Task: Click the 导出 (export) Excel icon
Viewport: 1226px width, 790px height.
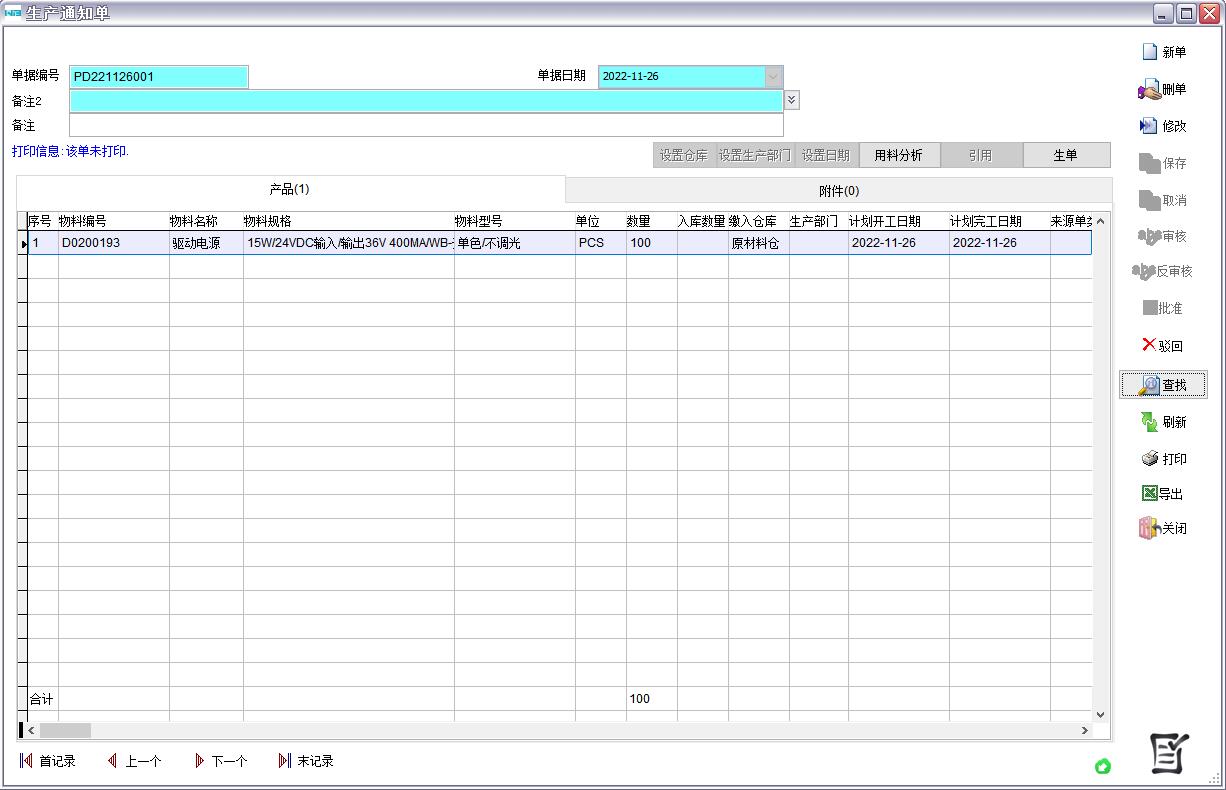Action: (1150, 494)
